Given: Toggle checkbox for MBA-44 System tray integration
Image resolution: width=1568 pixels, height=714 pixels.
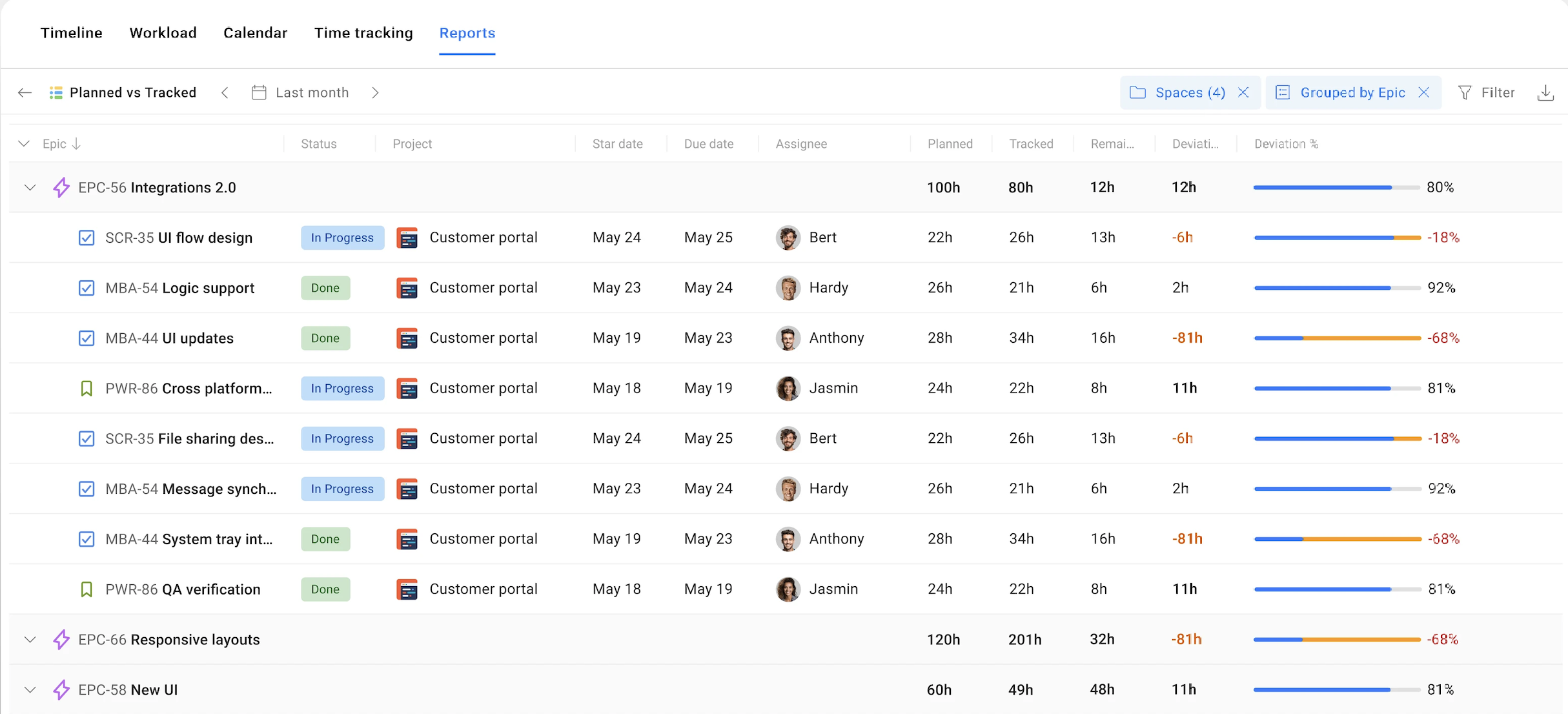Looking at the screenshot, I should pyautogui.click(x=87, y=539).
